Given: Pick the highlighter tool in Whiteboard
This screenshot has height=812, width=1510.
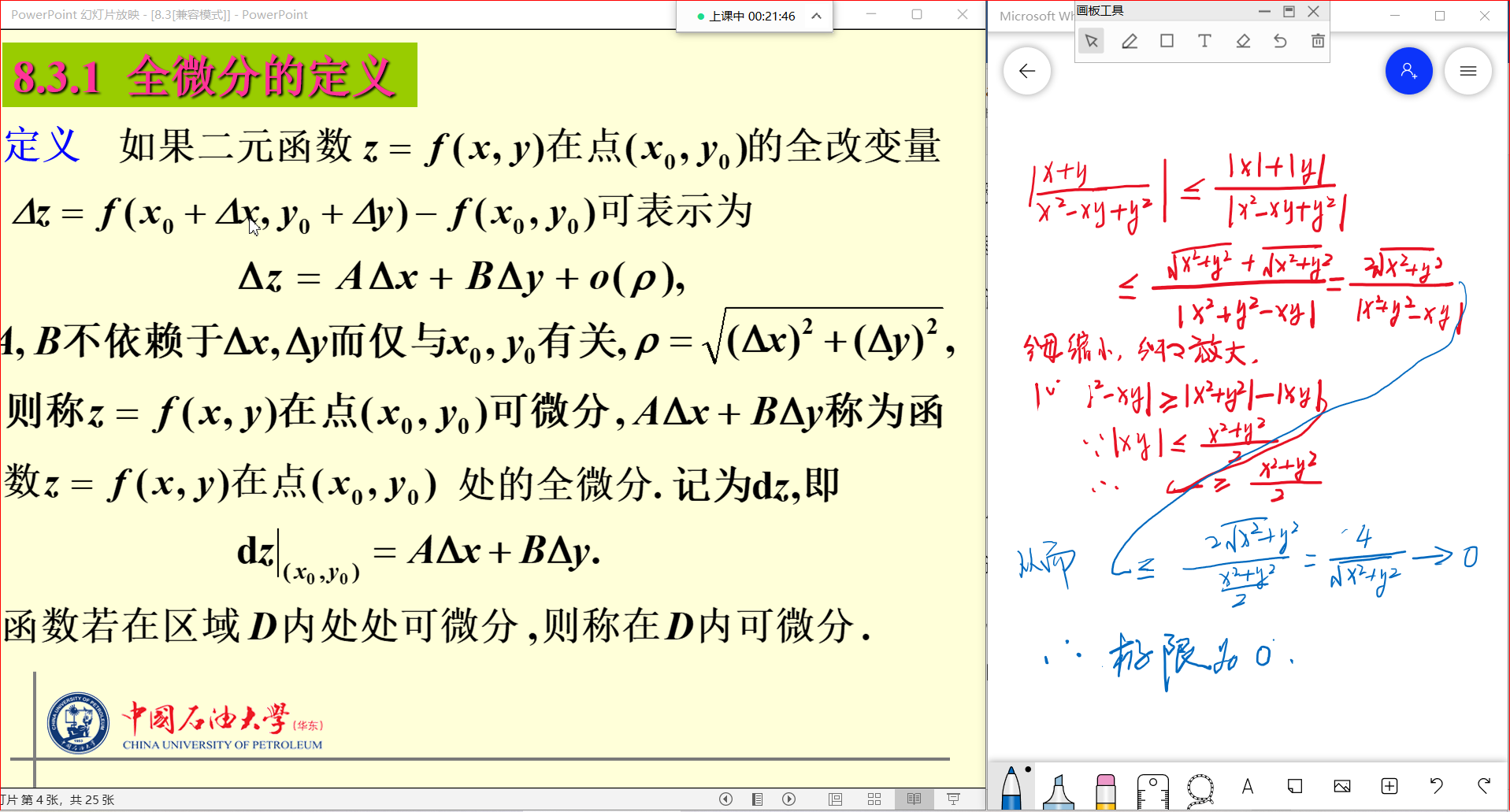Looking at the screenshot, I should [x=1058, y=789].
